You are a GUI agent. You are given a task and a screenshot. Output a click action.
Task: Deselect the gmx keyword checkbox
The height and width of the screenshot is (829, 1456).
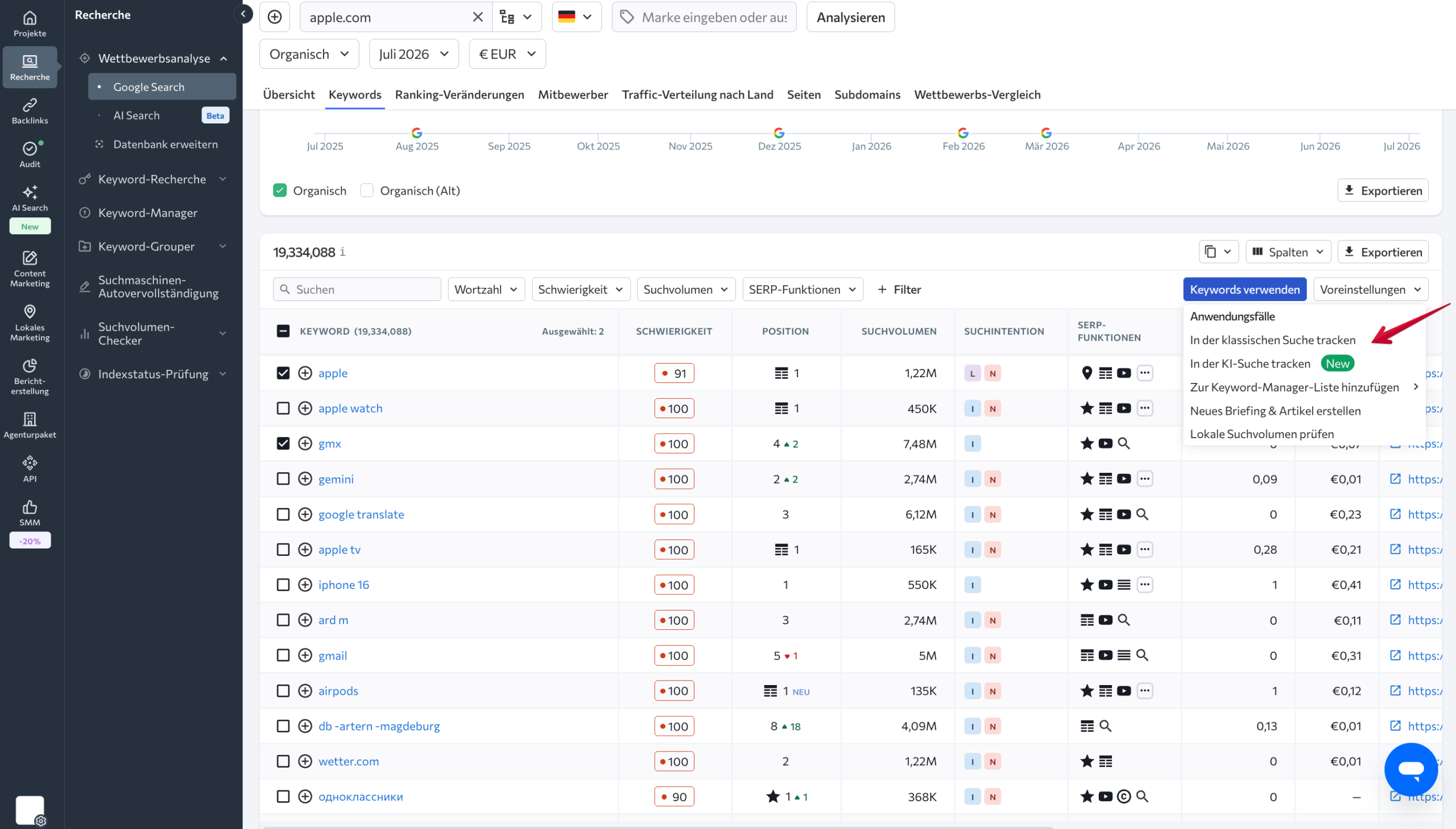coord(283,444)
